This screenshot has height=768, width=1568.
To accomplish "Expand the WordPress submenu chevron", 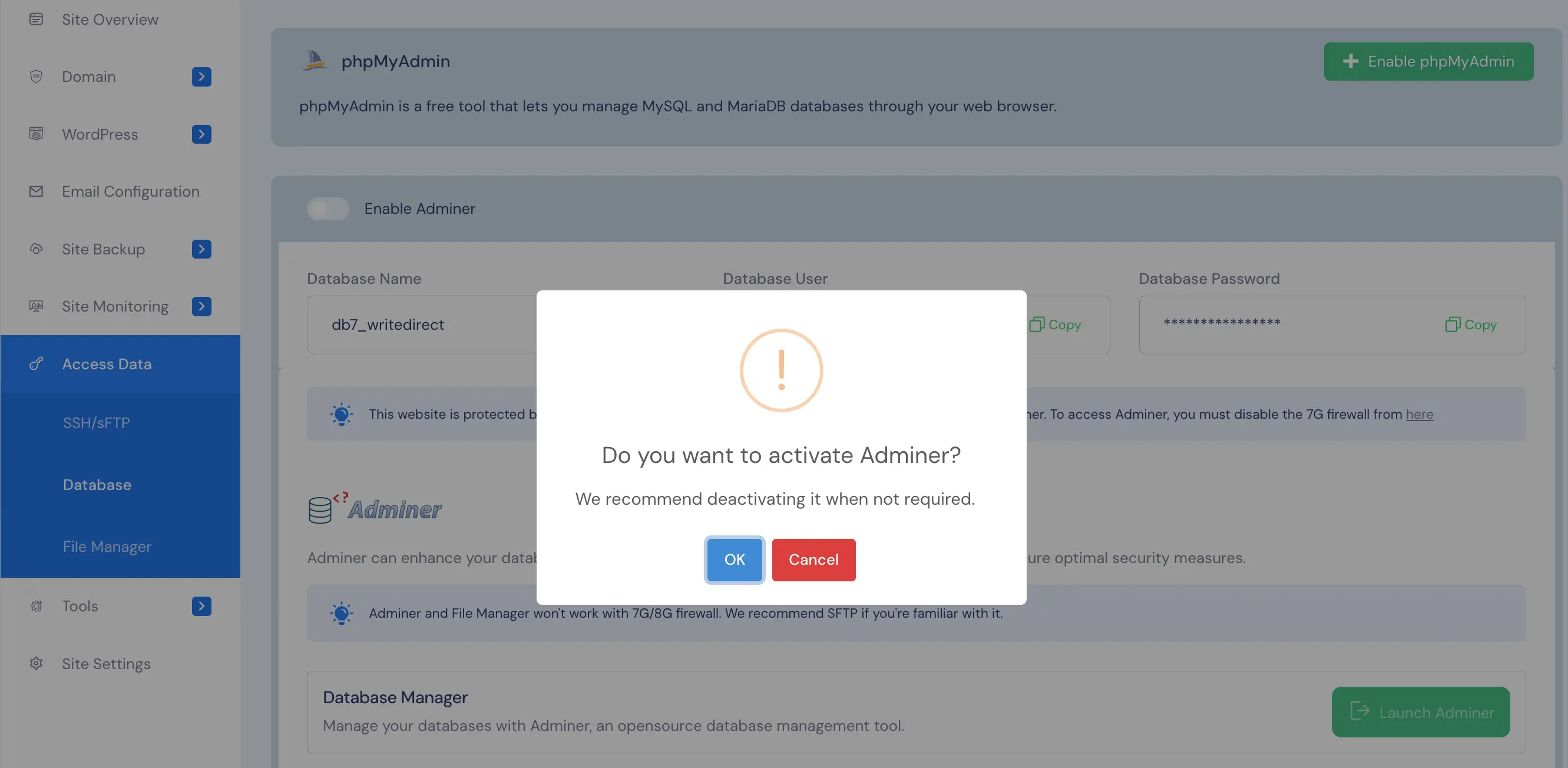I will click(201, 134).
